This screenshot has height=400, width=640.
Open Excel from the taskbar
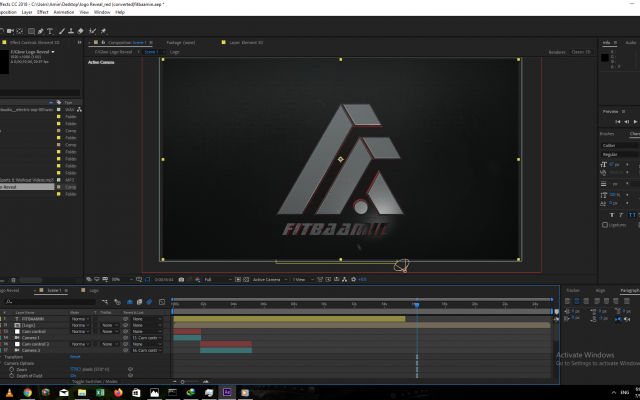pyautogui.click(x=100, y=393)
